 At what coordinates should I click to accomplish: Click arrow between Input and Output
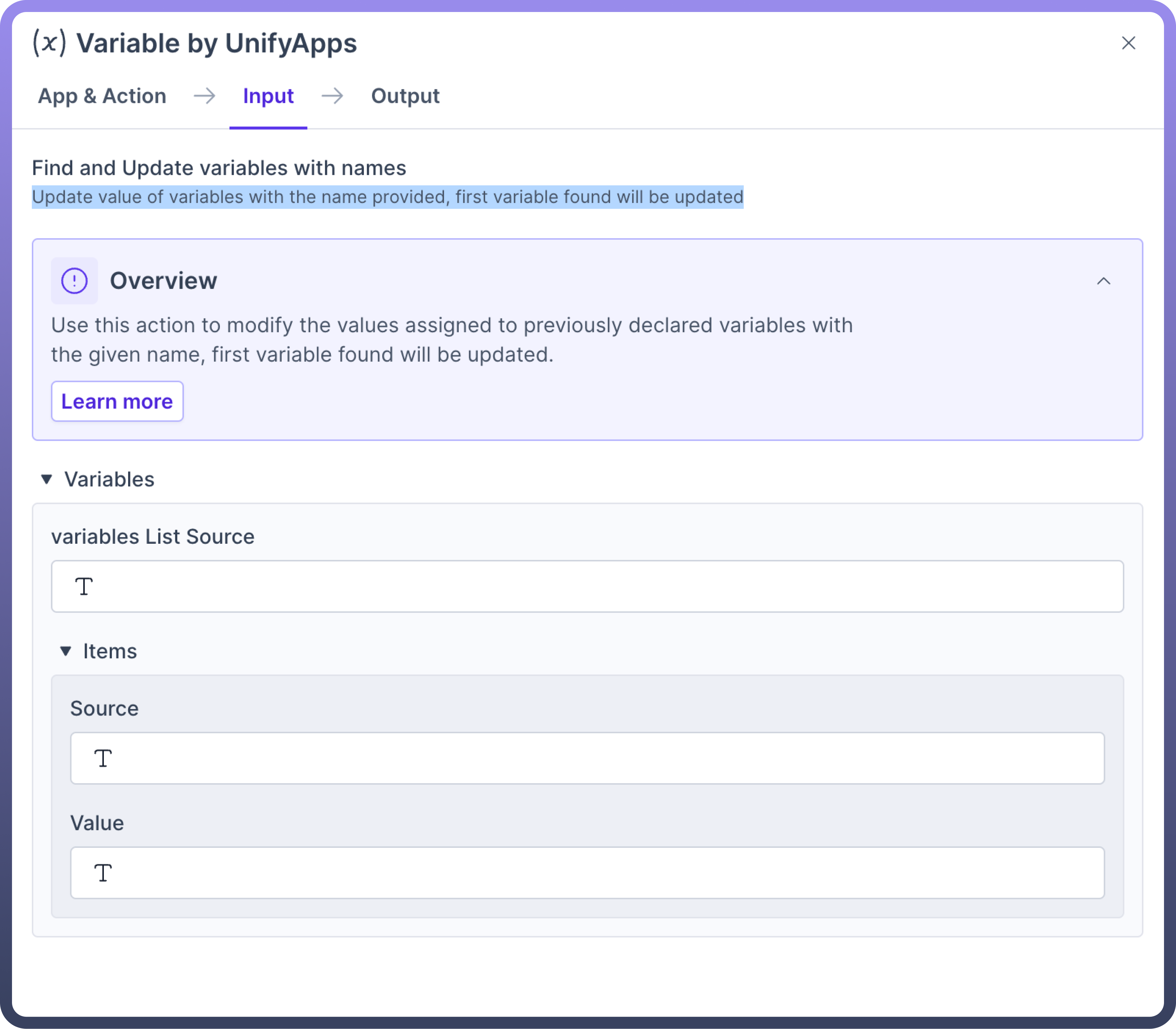click(332, 96)
